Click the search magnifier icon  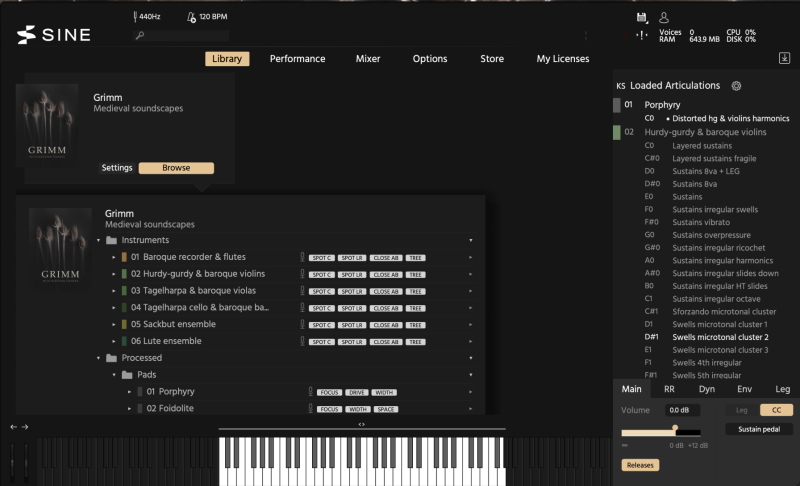tap(140, 35)
